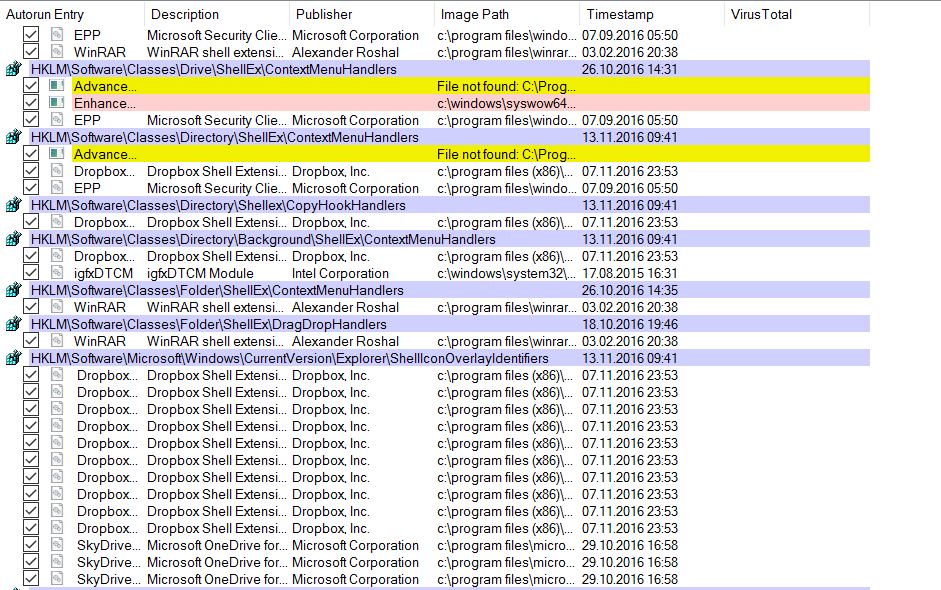Click registry icon beside Directory\Background\ShellEx key
This screenshot has width=941, height=590.
13,239
